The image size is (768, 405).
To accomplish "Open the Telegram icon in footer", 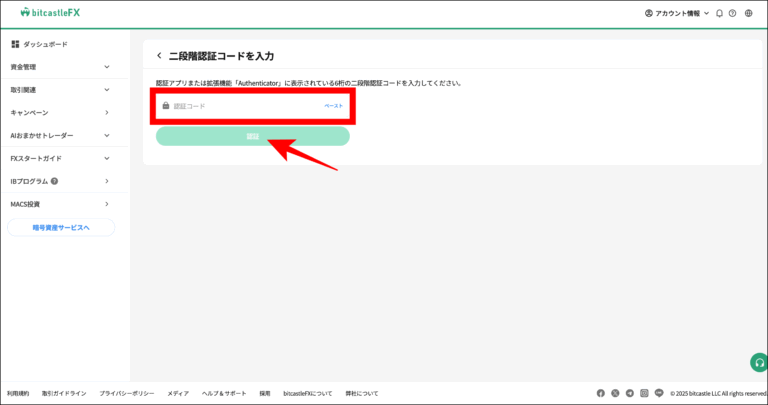I will (630, 393).
